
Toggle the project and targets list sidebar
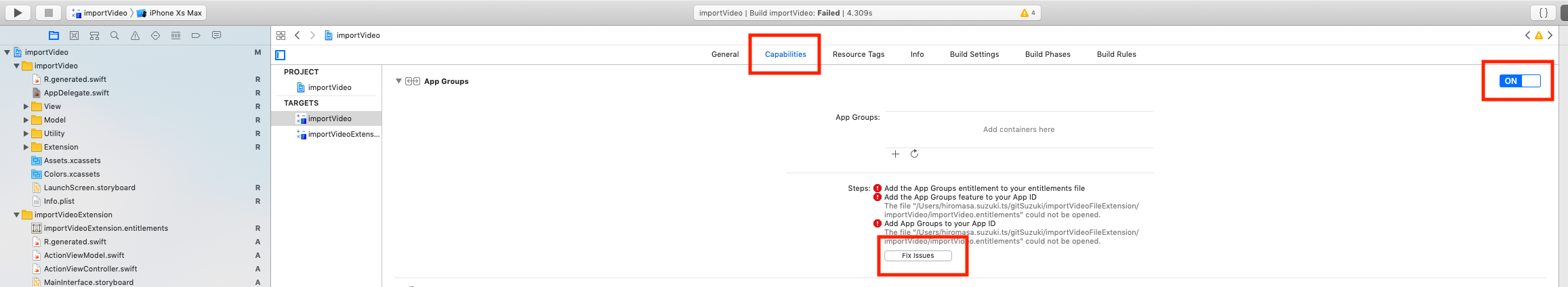[281, 55]
